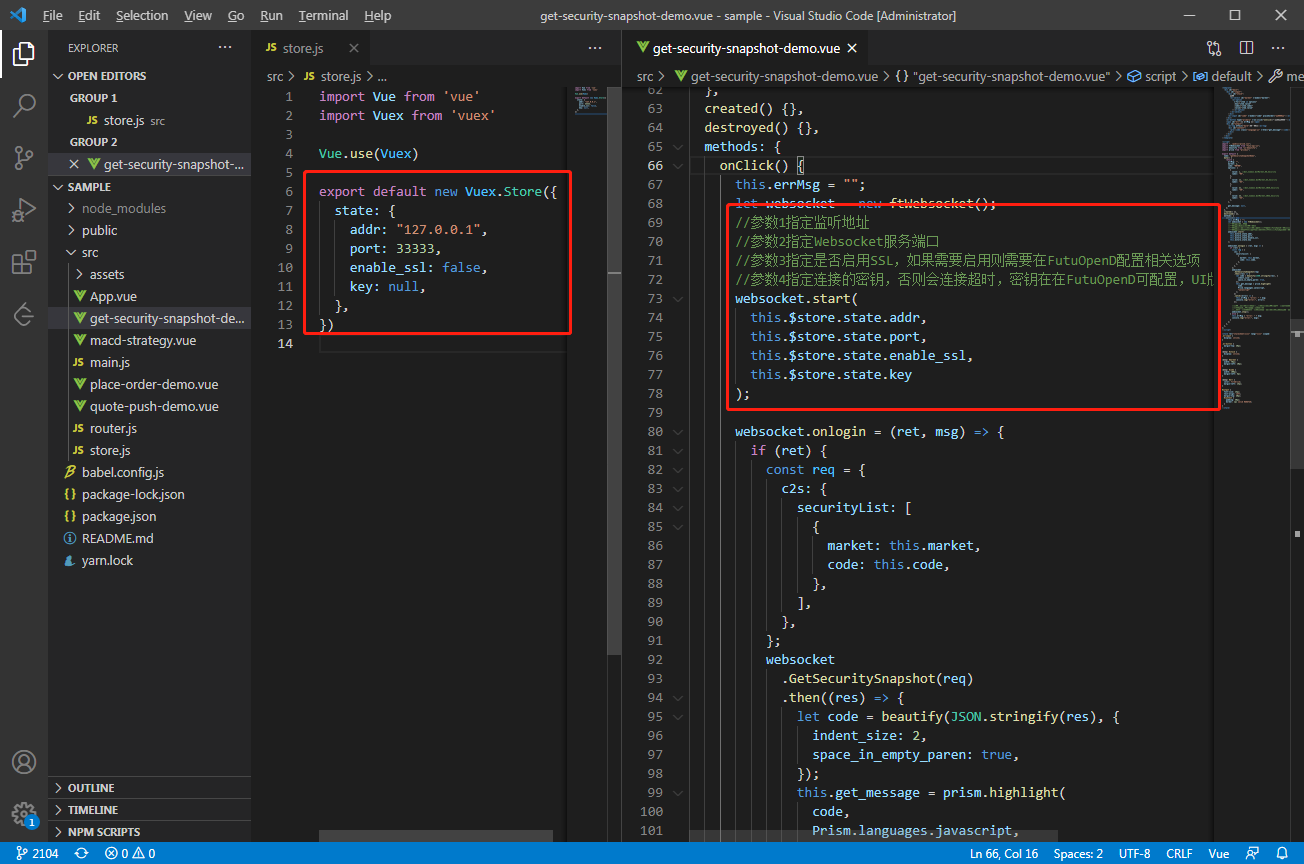
Task: Expand the node_modules folder
Action: (x=123, y=209)
